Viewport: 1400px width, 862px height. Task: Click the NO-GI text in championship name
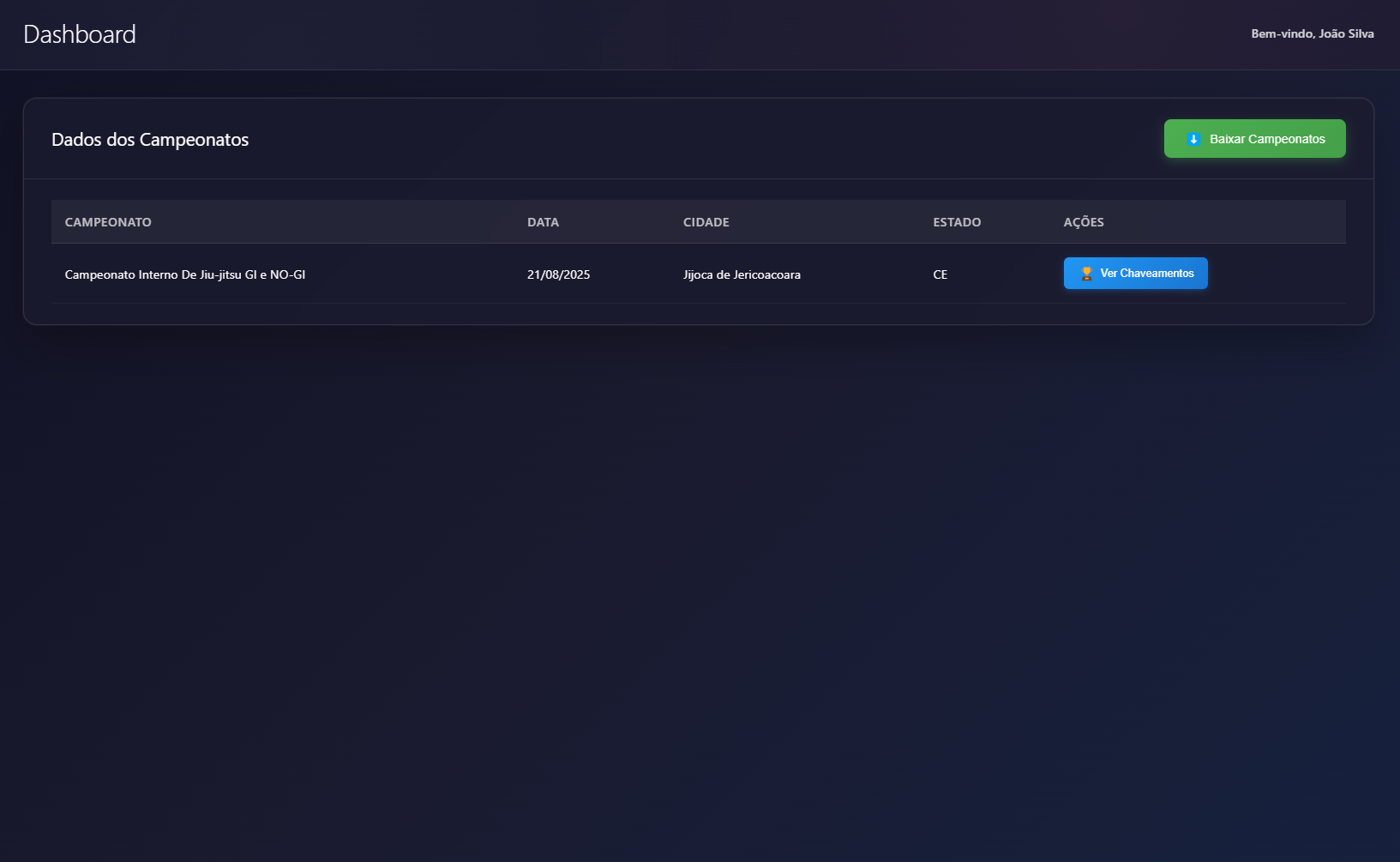(x=287, y=275)
